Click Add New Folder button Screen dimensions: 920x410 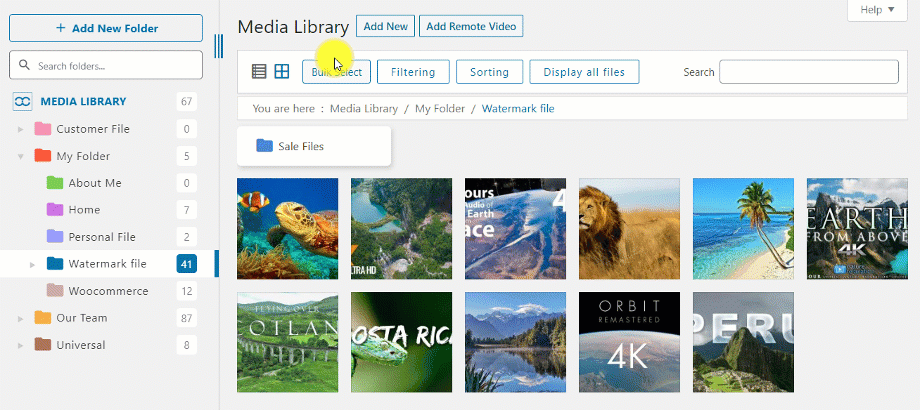[106, 28]
